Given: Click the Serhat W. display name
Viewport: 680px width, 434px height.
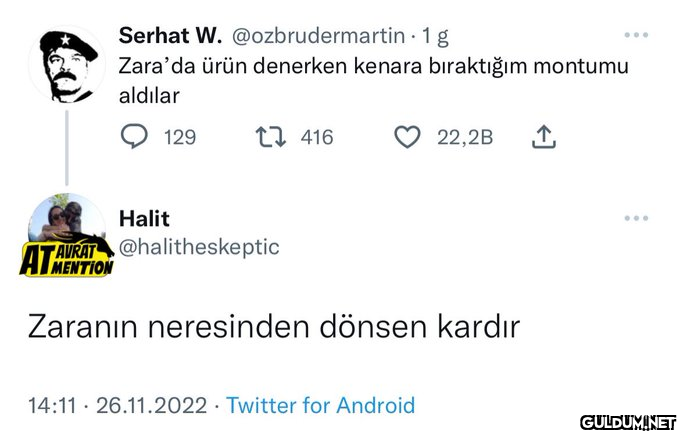Looking at the screenshot, I should 169,36.
